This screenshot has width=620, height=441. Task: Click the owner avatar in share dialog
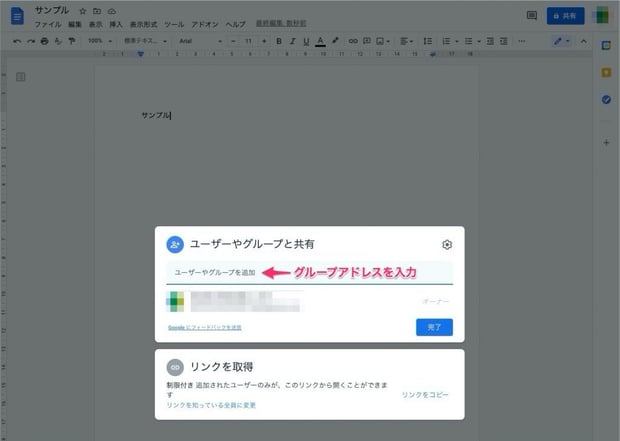[175, 301]
